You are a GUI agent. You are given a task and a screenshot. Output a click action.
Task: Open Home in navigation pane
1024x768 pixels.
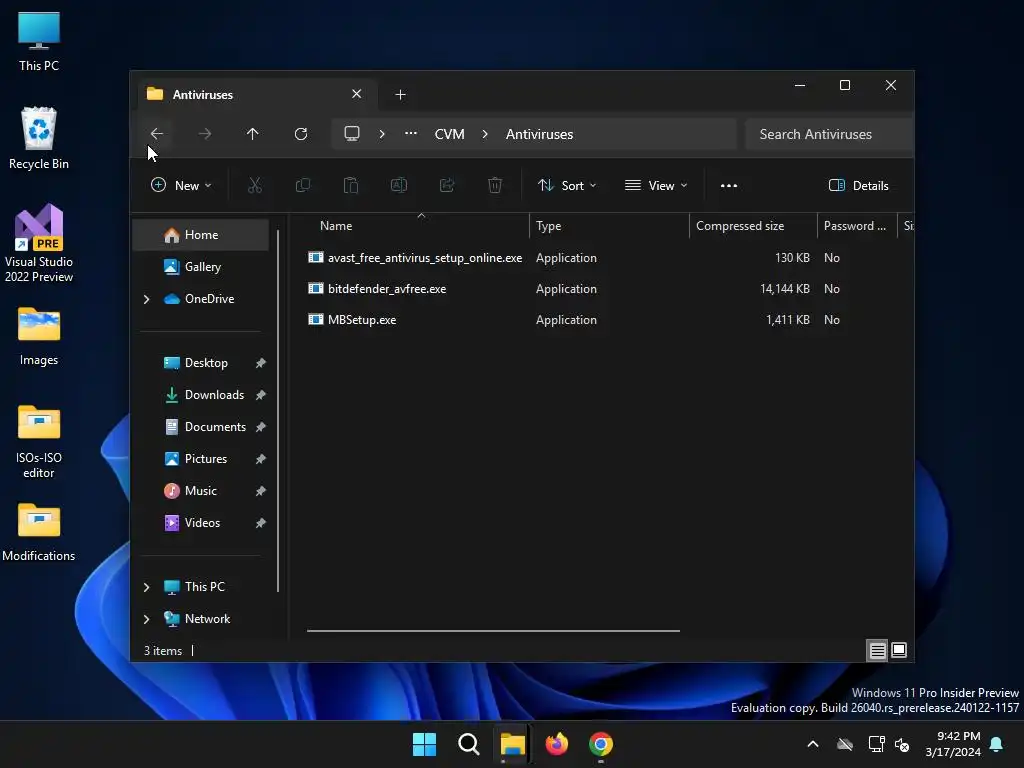pyautogui.click(x=200, y=235)
